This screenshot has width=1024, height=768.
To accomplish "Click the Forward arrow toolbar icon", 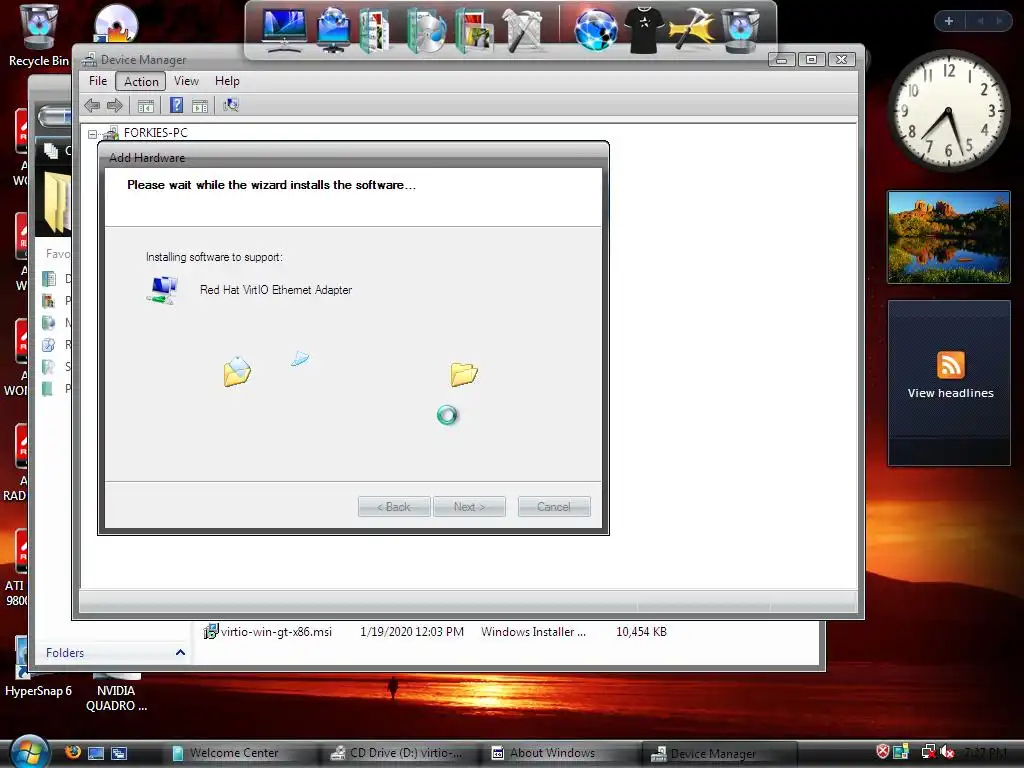I will 115,105.
